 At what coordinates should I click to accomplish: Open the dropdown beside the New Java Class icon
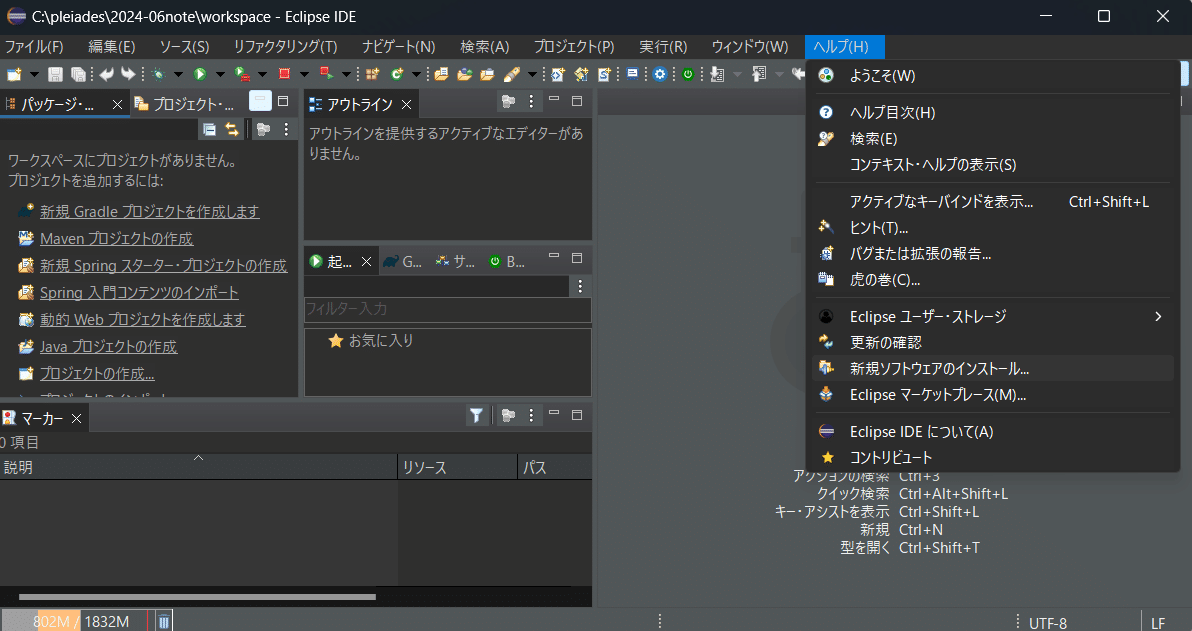pyautogui.click(x=416, y=75)
